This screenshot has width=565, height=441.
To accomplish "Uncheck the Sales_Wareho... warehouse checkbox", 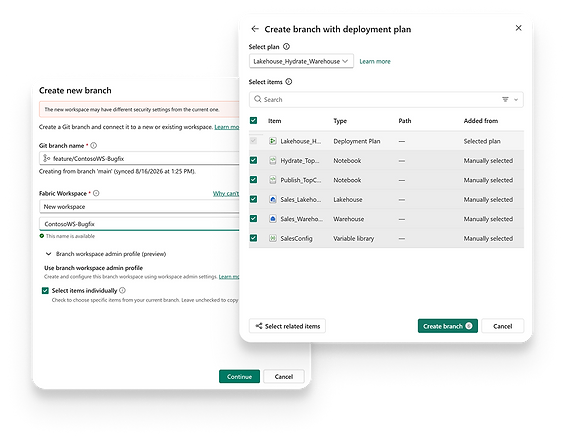I will (253, 219).
